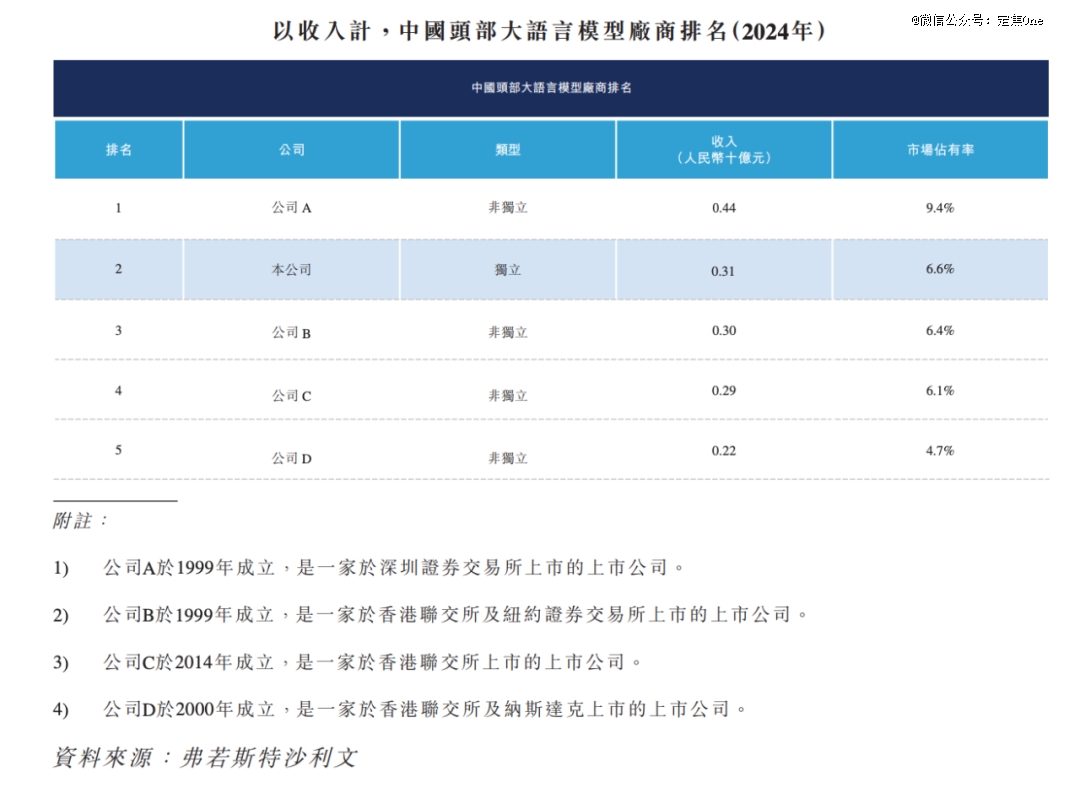Click the 收入 (人民幣十億元) header cell
The width and height of the screenshot is (1080, 793).
pos(724,150)
